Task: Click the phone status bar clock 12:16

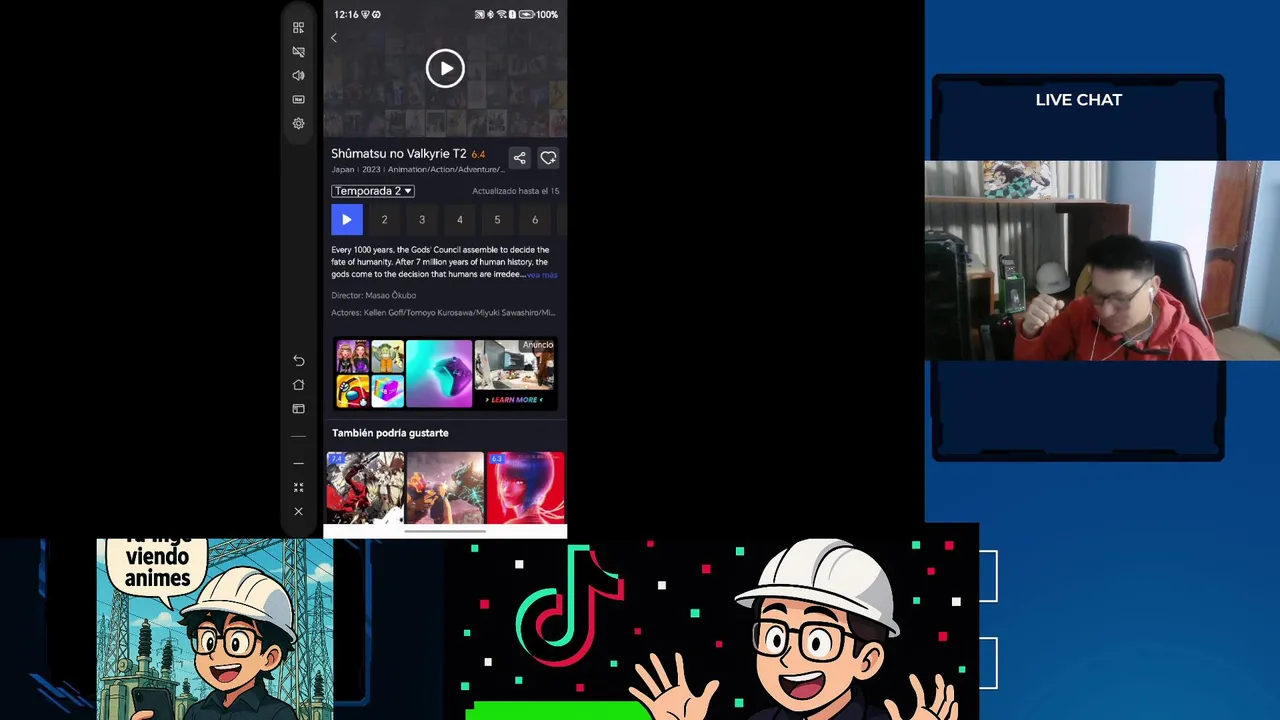Action: coord(346,15)
